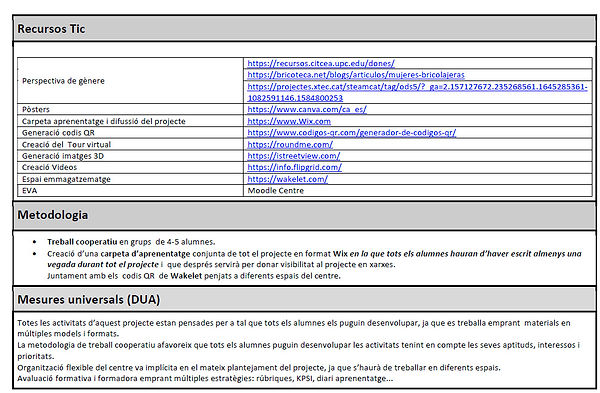This screenshot has width=600, height=393.
Task: Open the recursos.citcea.upc.edu/dones link
Action: 321,64
